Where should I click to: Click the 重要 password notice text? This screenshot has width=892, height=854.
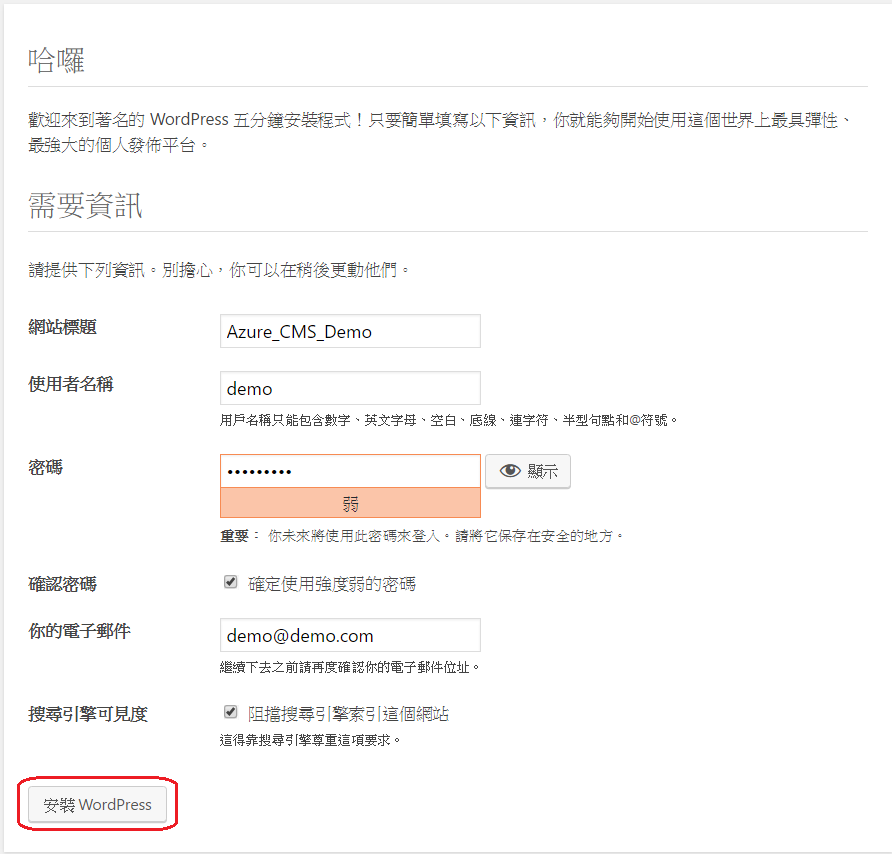[422, 536]
